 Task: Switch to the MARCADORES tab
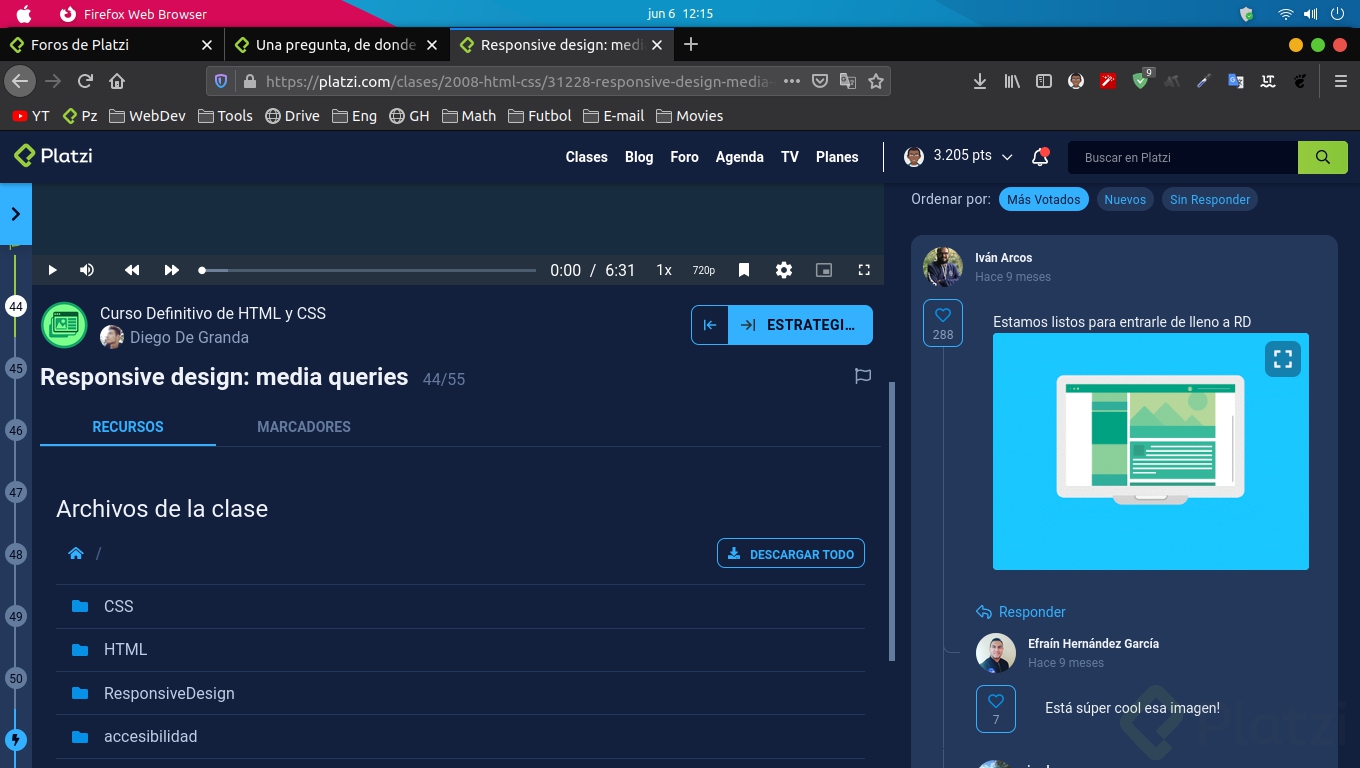pos(304,427)
